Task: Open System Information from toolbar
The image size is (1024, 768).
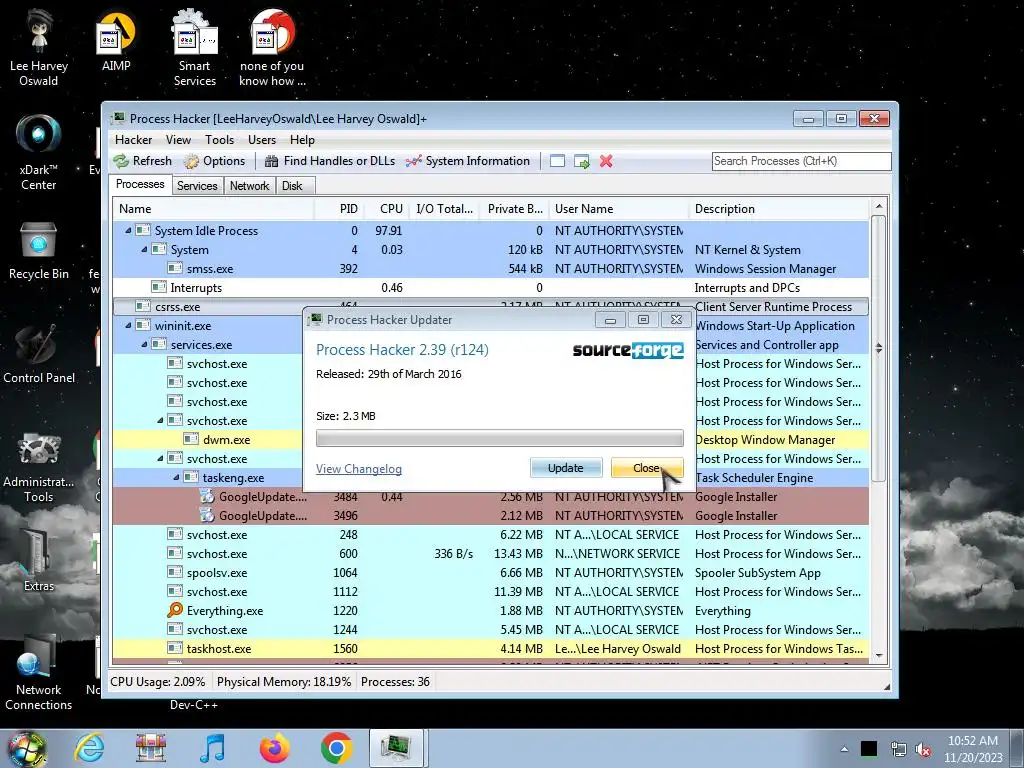Action: coord(468,161)
